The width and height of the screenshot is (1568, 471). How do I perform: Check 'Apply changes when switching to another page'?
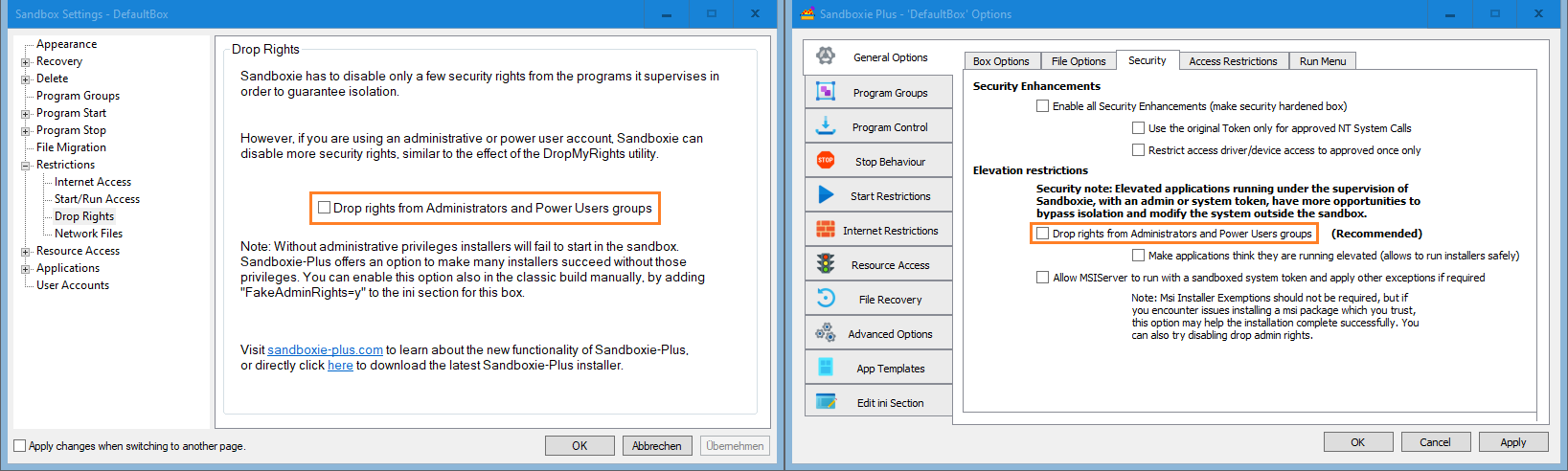[x=20, y=446]
